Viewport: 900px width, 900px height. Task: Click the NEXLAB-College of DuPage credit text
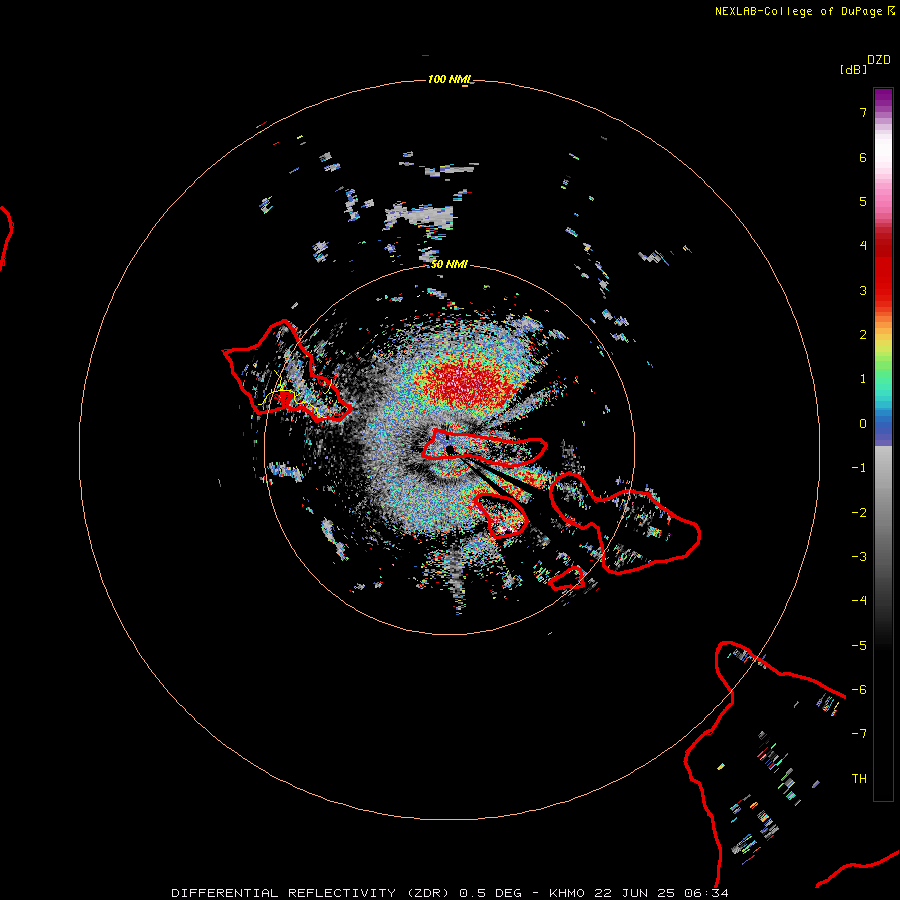coord(804,11)
